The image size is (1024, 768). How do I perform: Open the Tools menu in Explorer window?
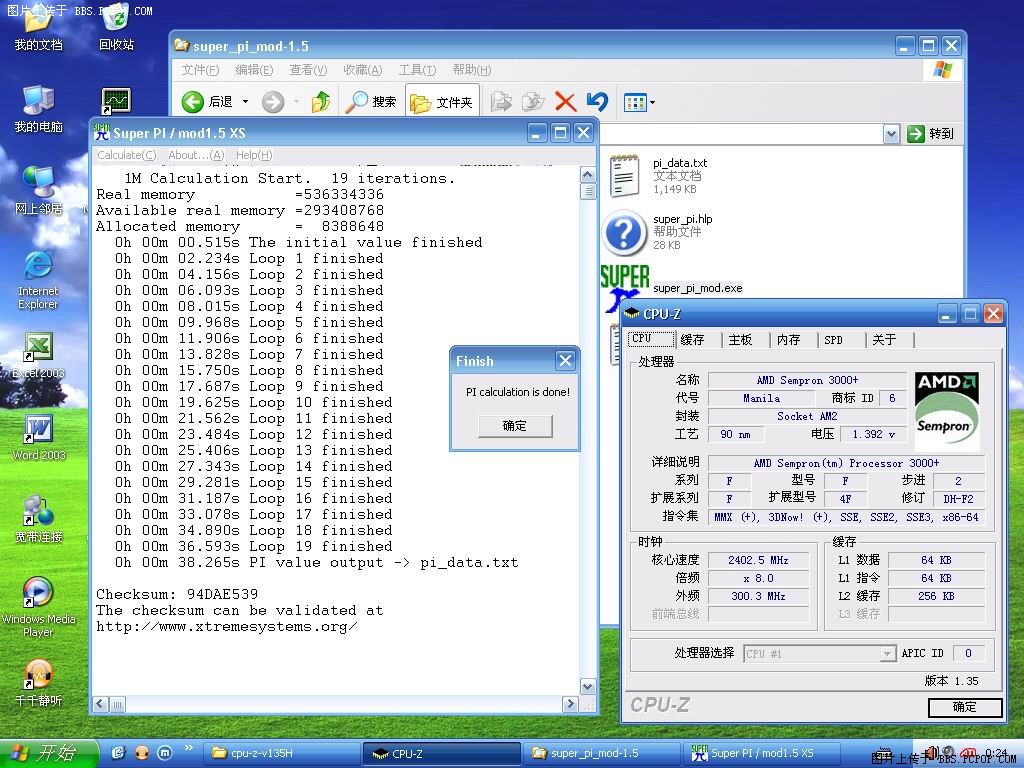417,70
